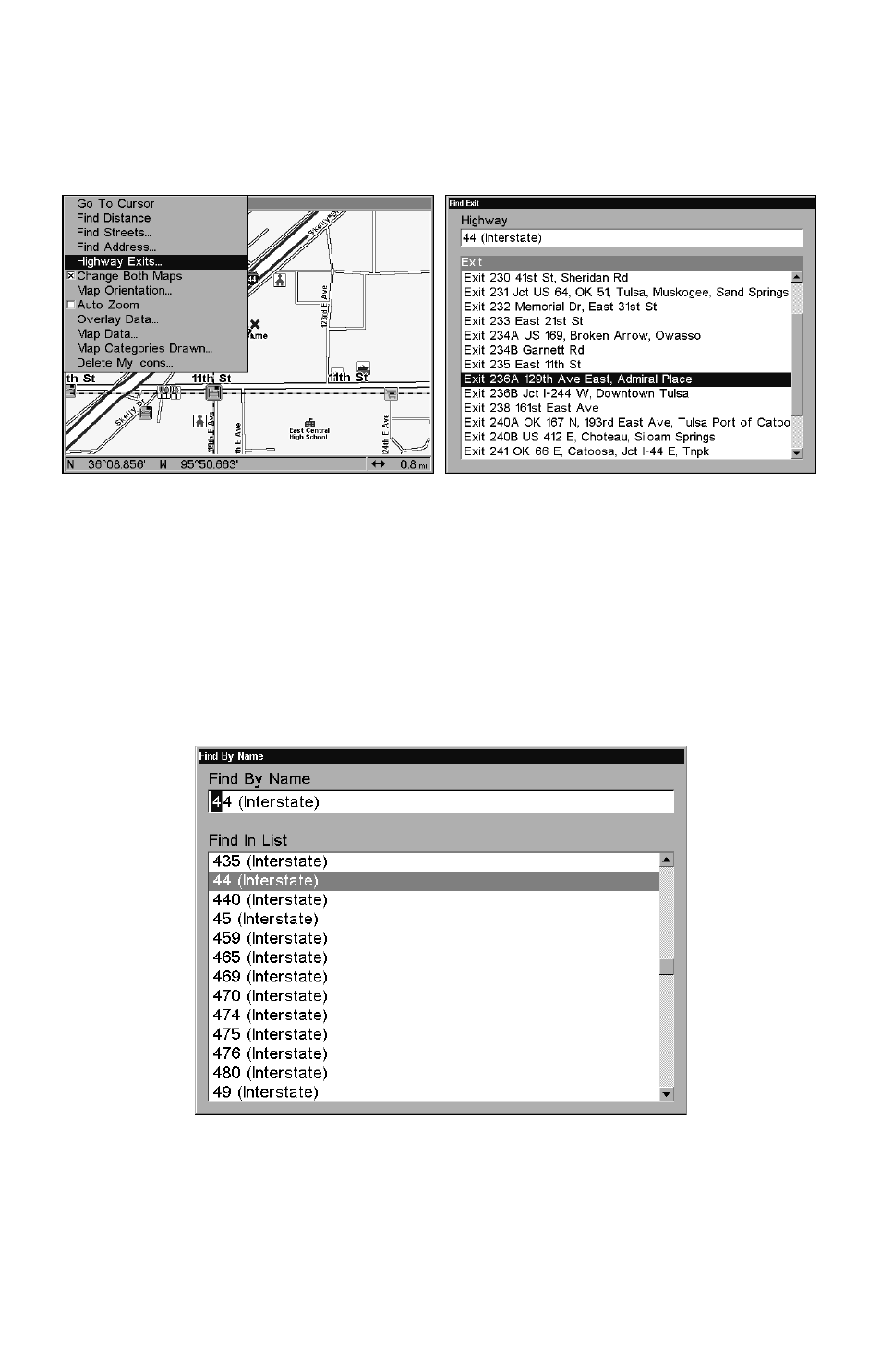Click the 0.8 mi zoom range readout
The width and height of the screenshot is (881, 1372).
click(415, 464)
